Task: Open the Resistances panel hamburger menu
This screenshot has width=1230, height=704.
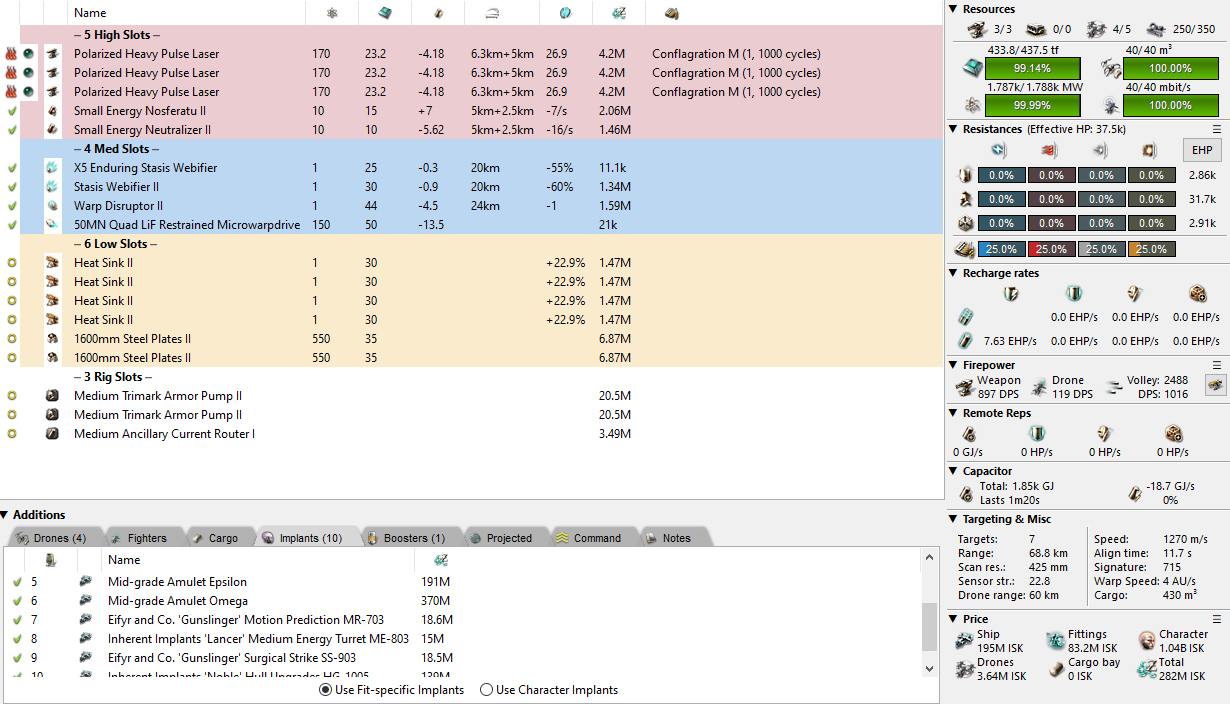Action: pos(1217,129)
